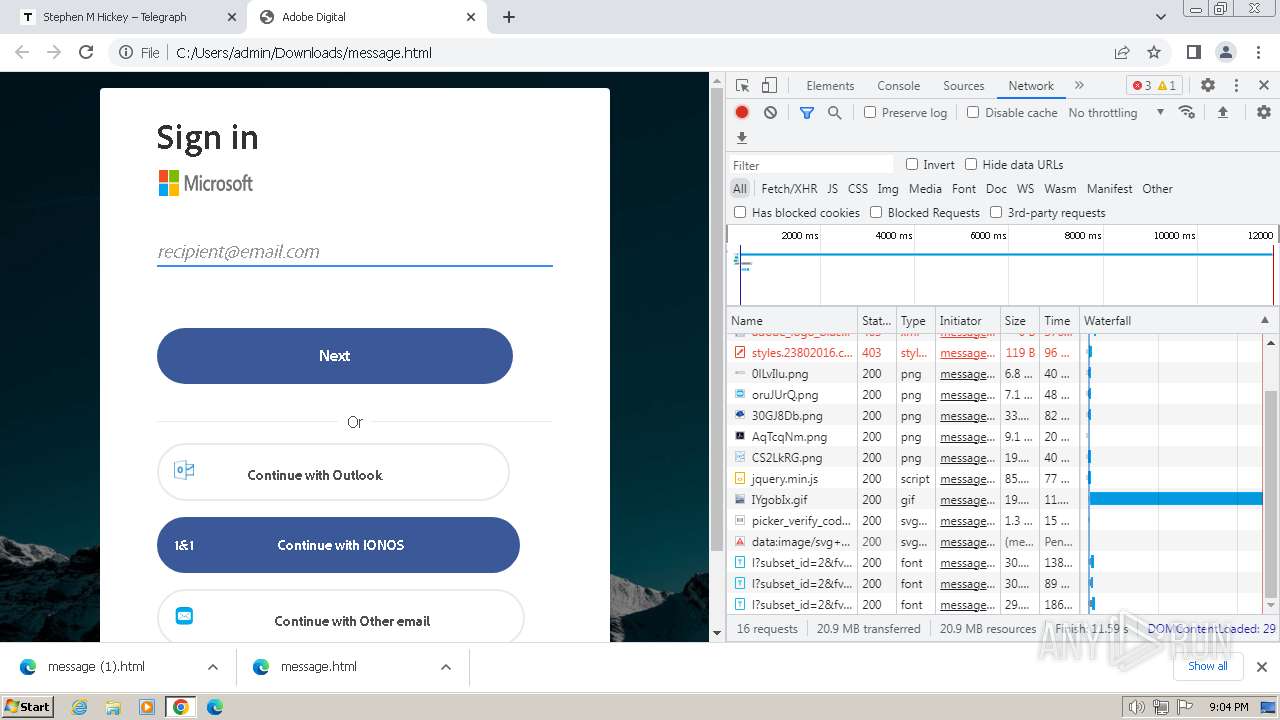
Task: Share this page icon
Action: click(x=1122, y=52)
